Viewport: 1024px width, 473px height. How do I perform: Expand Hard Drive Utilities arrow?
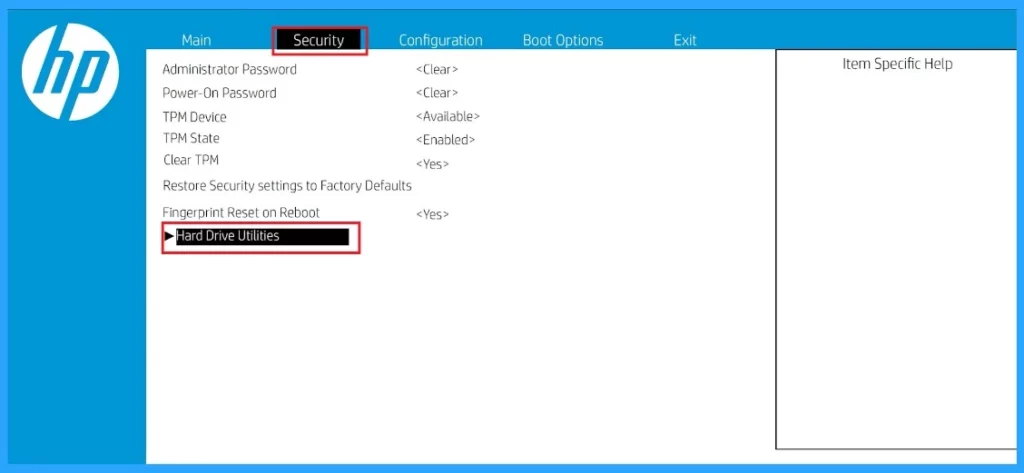pos(169,236)
